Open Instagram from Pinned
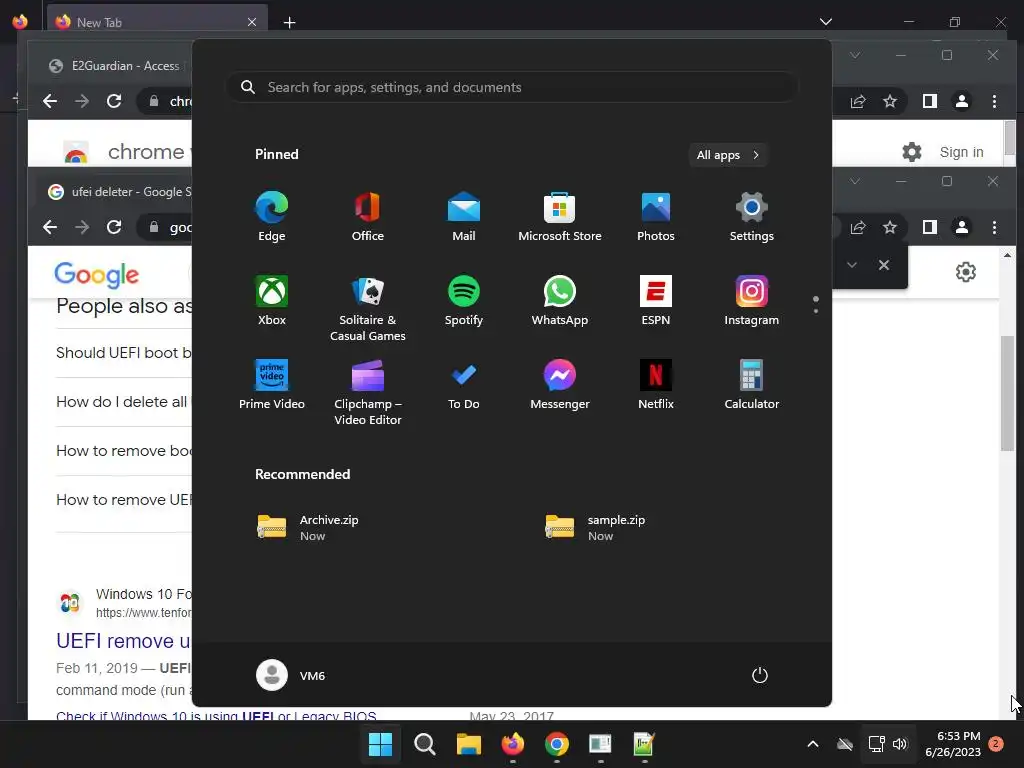Screen dimensions: 1024x768 pyautogui.click(x=752, y=300)
